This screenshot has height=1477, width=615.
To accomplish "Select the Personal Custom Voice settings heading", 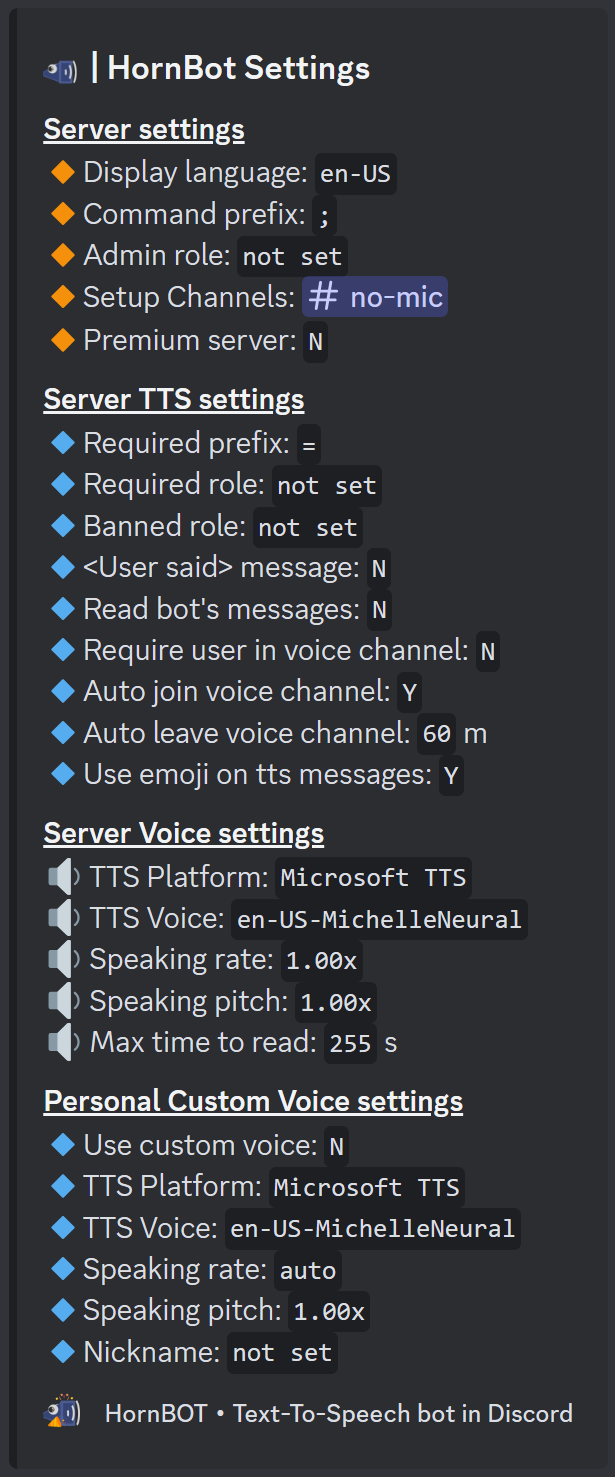I will (x=253, y=1100).
